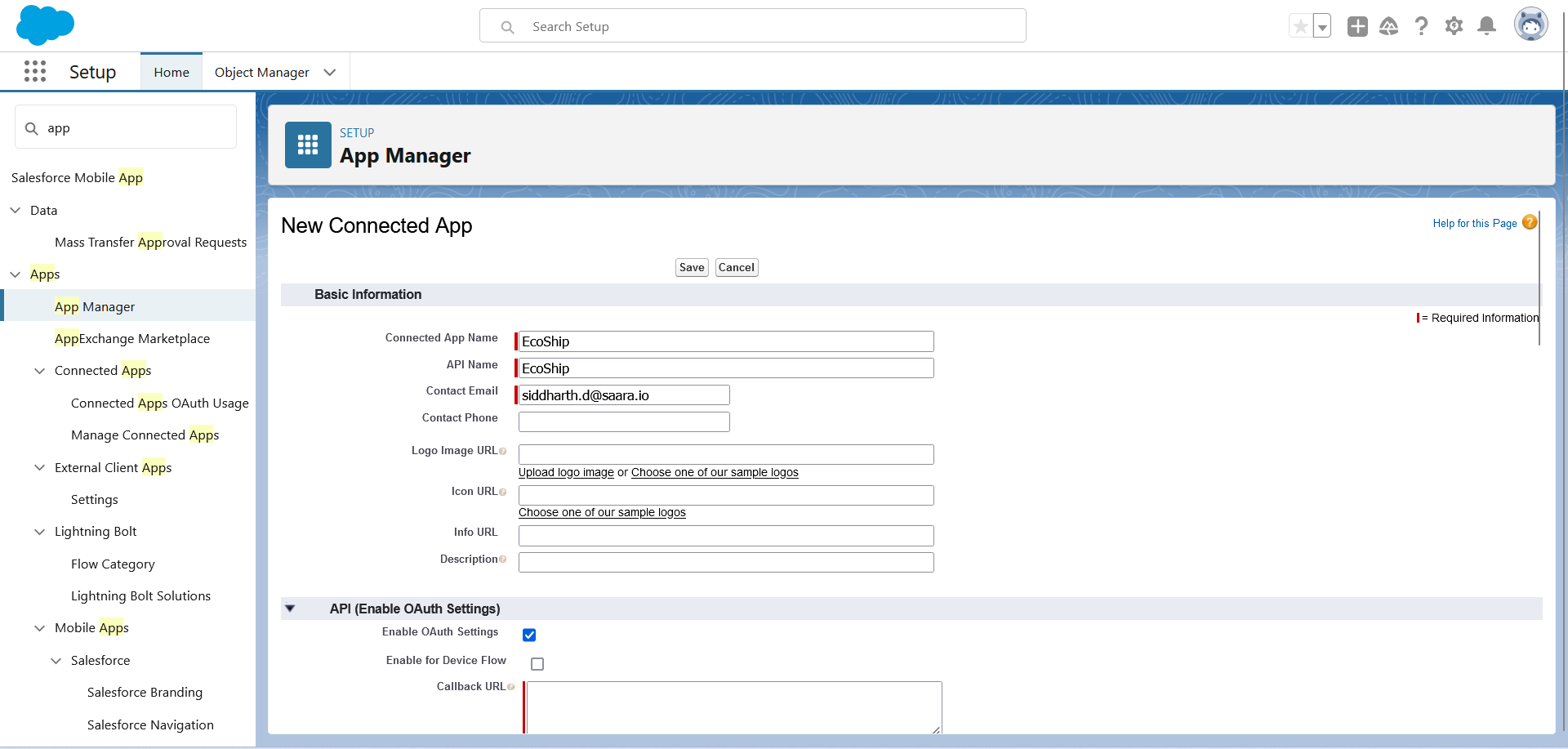The height and width of the screenshot is (749, 1568).
Task: Click the Favorites star icon
Action: point(1300,26)
